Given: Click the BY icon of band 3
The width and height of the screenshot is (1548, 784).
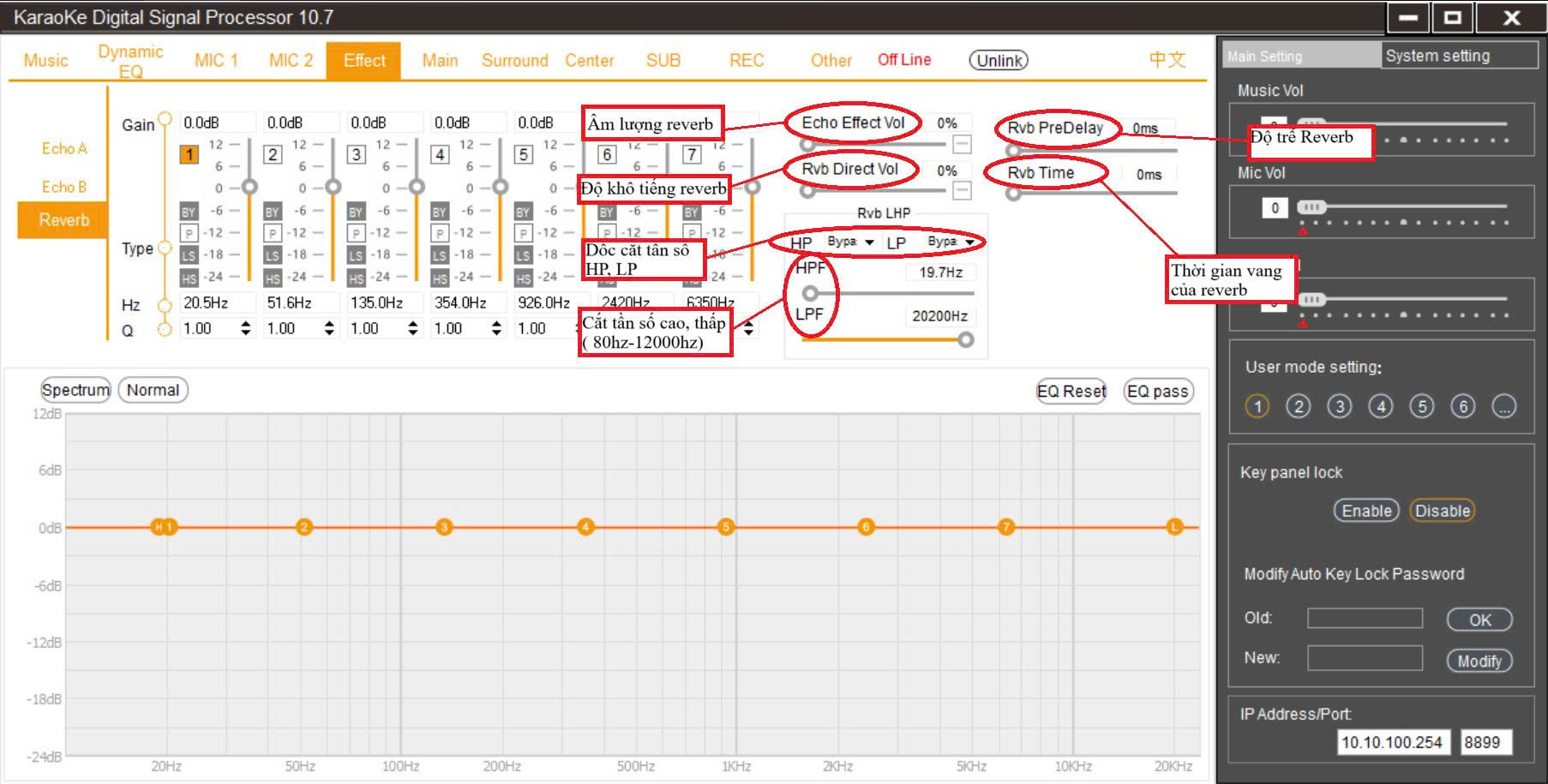Looking at the screenshot, I should point(356,212).
